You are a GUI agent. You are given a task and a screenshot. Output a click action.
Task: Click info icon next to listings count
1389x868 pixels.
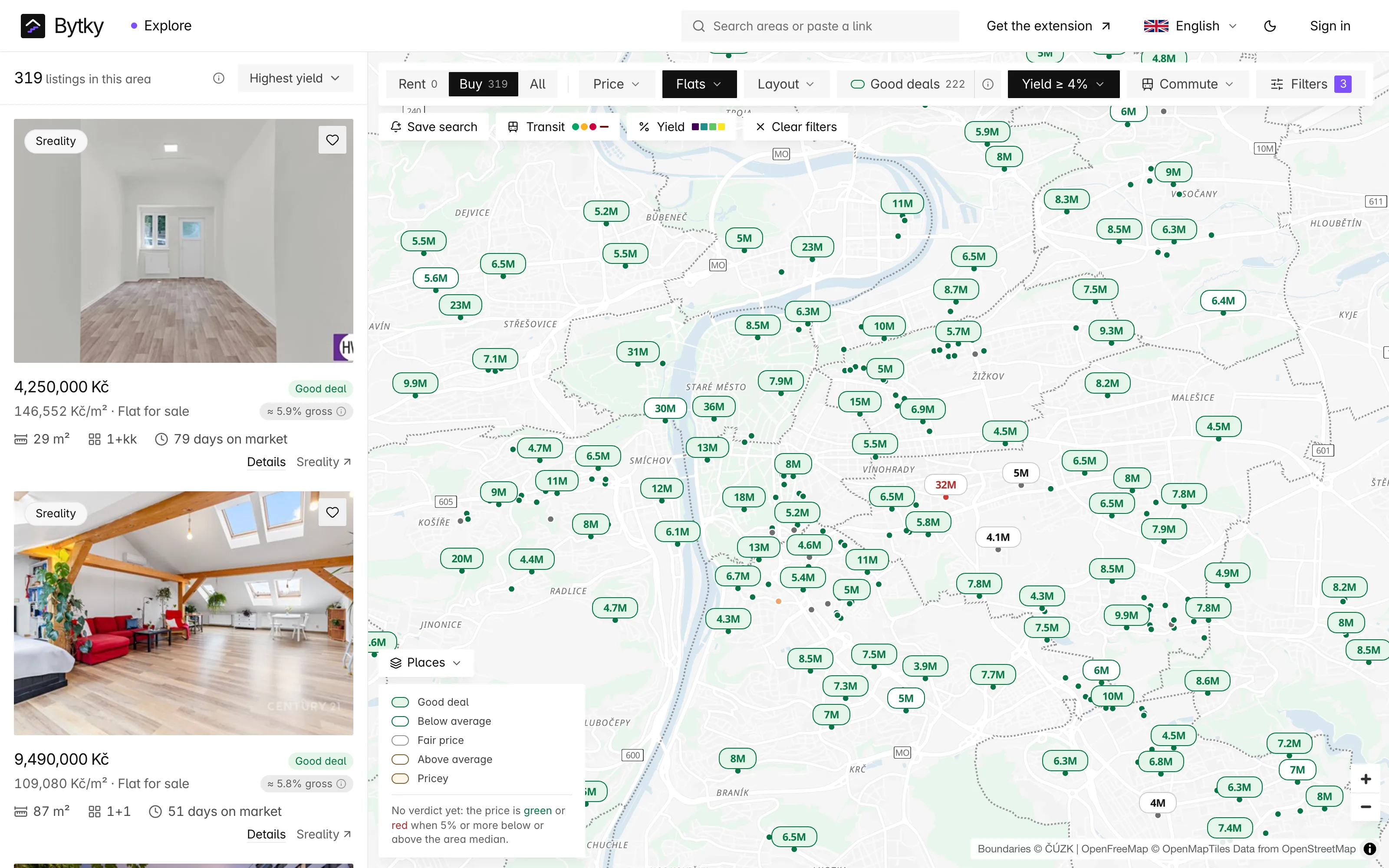point(219,78)
